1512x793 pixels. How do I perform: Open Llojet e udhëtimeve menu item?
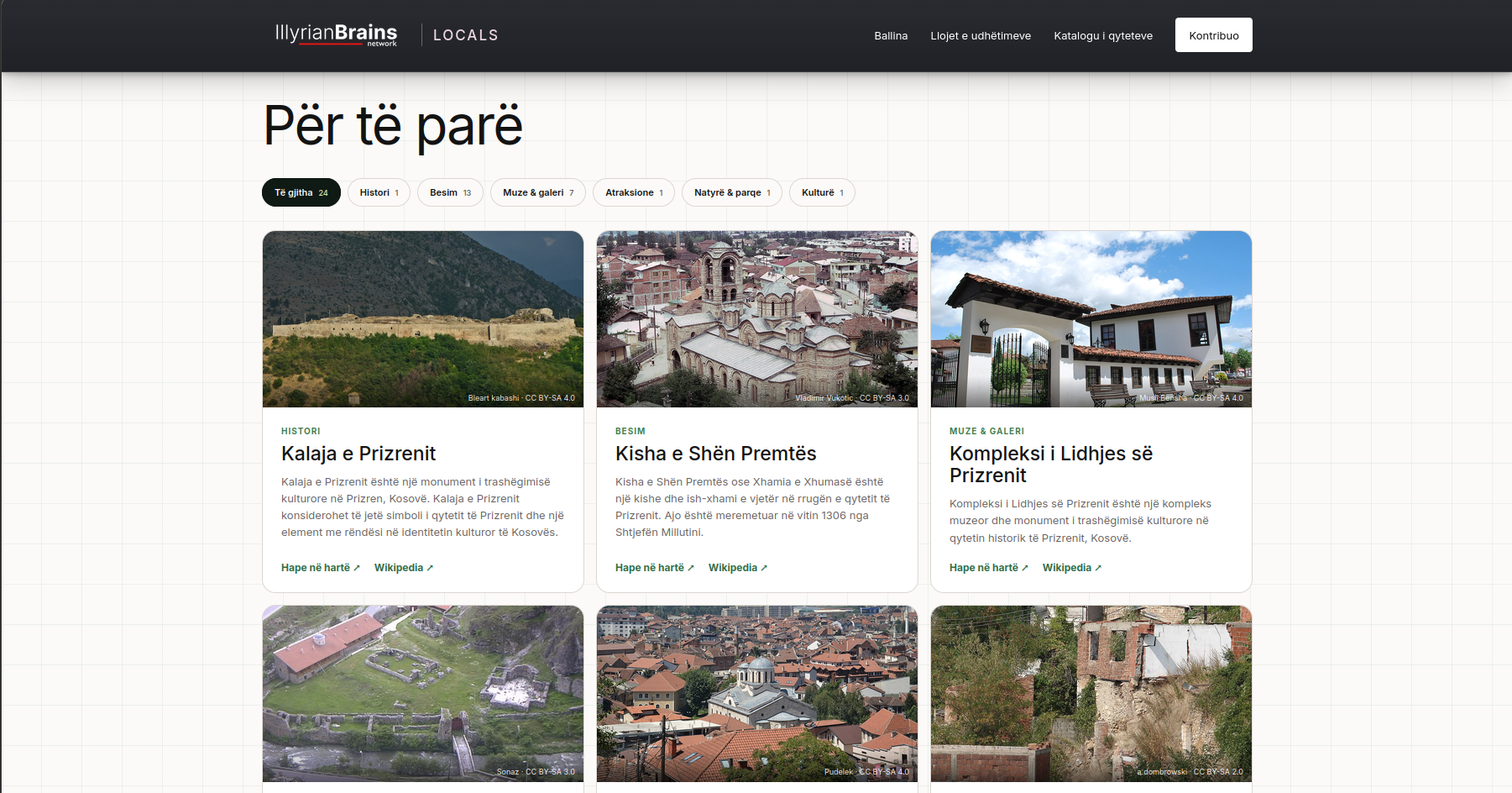coord(981,35)
